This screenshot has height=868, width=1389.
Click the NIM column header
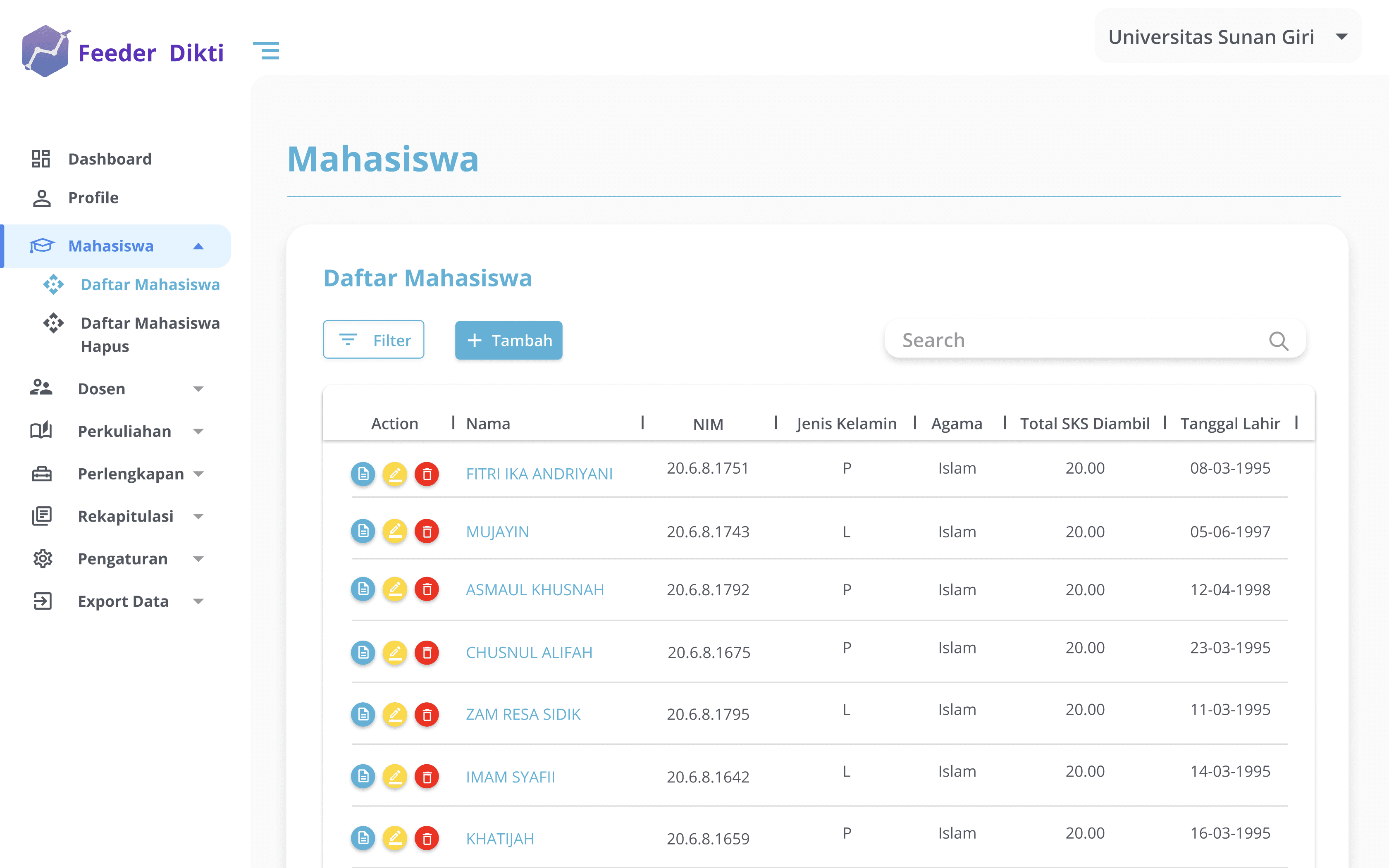pos(708,424)
